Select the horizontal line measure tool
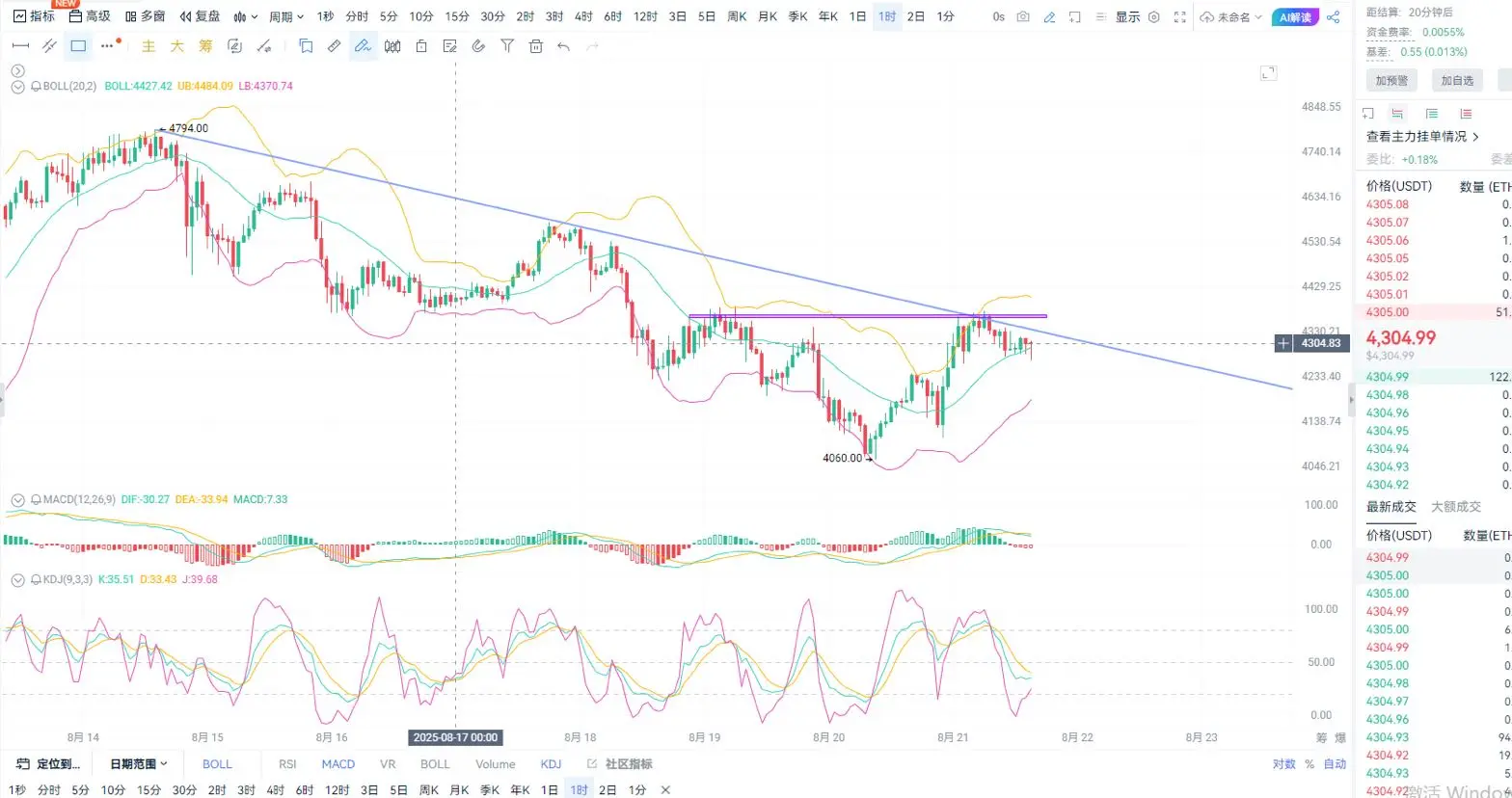The height and width of the screenshot is (798, 1512). click(20, 45)
